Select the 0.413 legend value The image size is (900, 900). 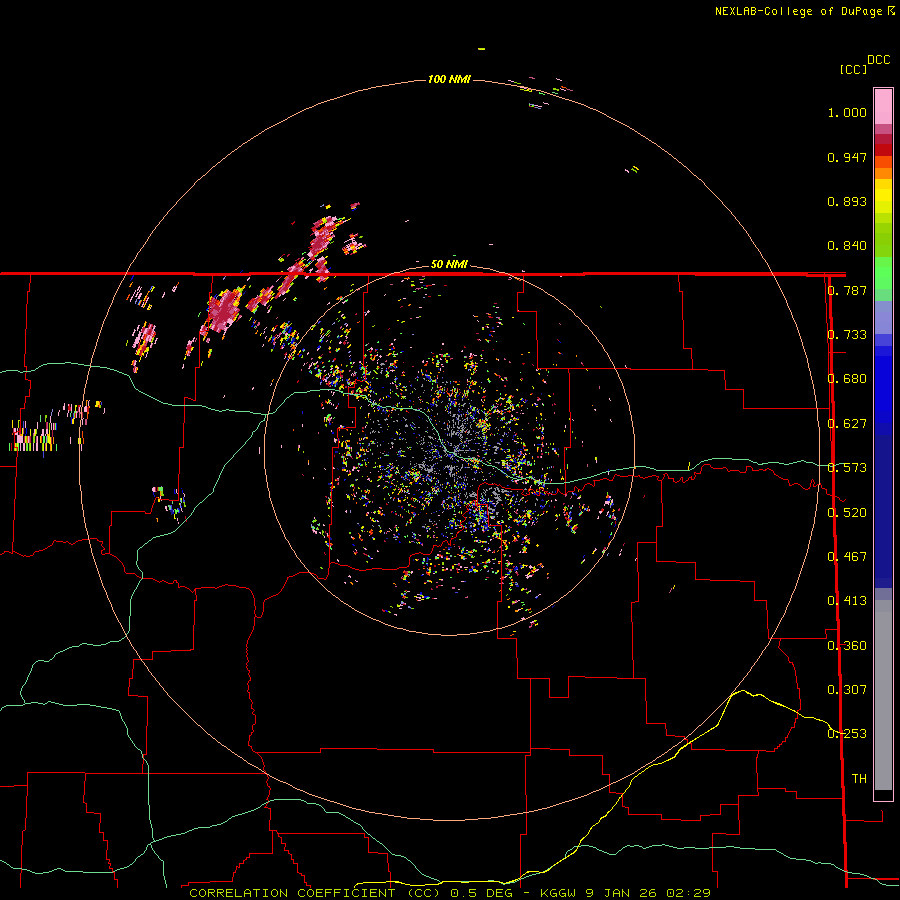[x=847, y=601]
